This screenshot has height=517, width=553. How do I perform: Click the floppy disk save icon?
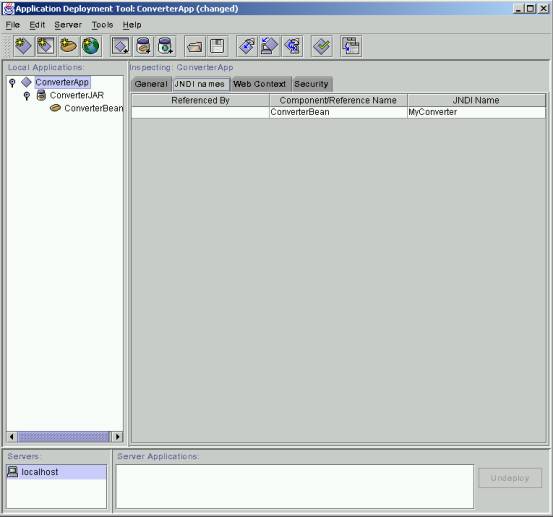pos(217,46)
